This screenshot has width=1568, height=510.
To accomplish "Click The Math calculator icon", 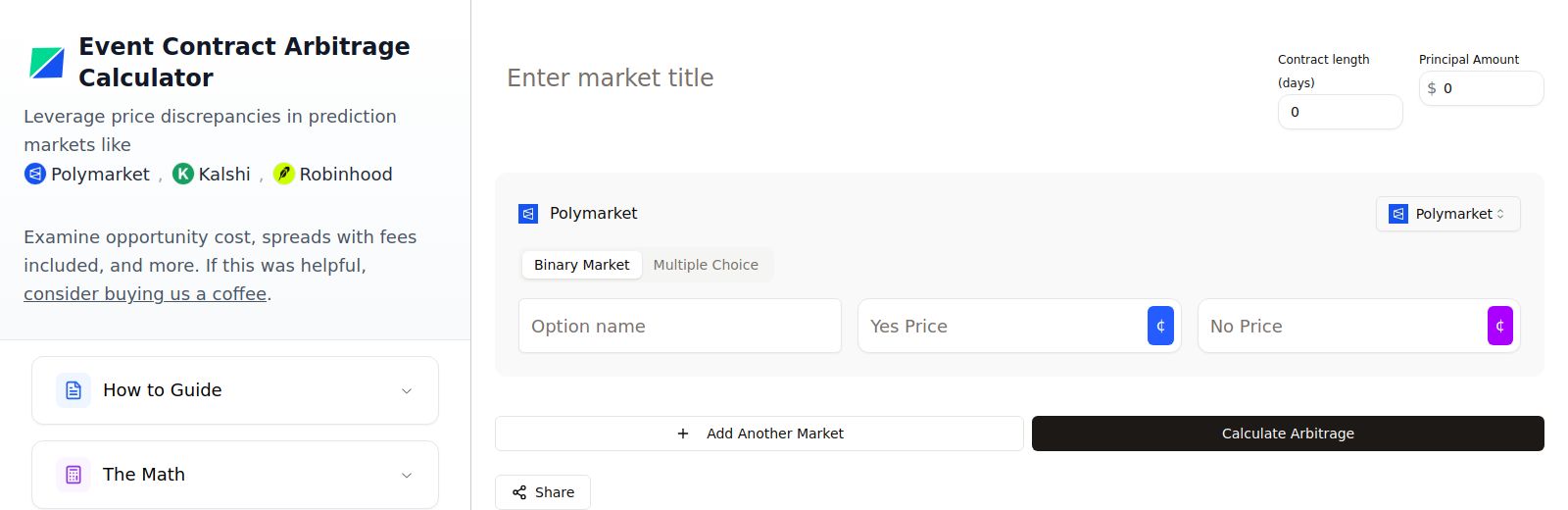I will [x=73, y=475].
